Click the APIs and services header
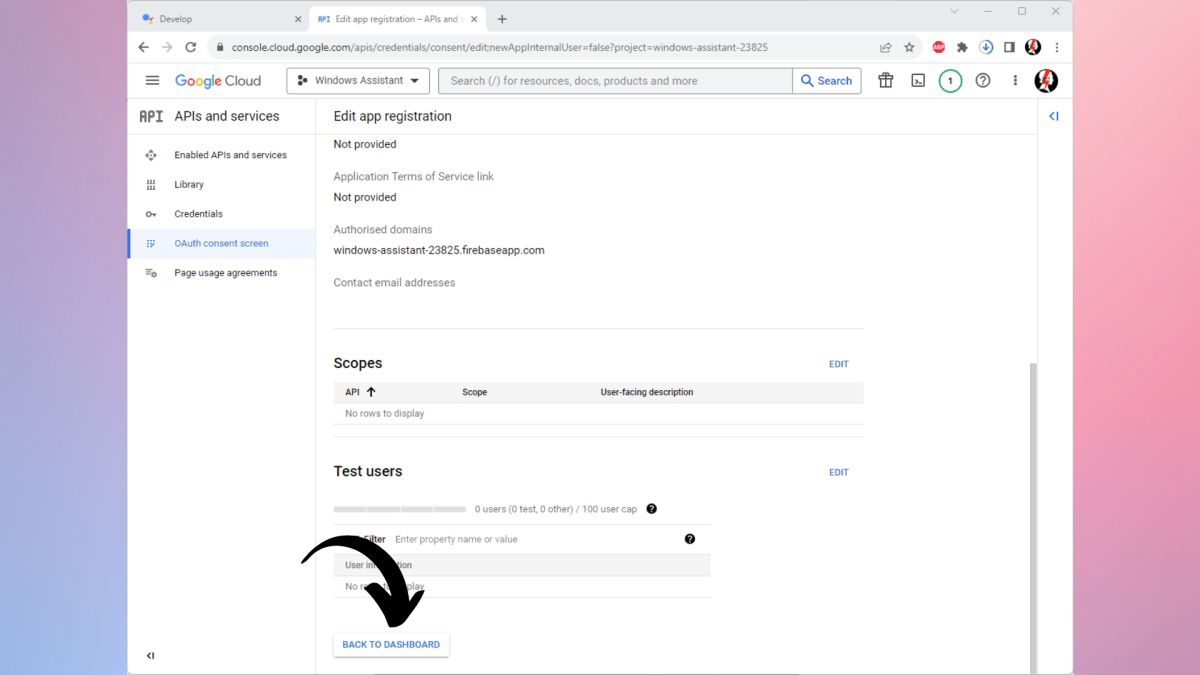 pyautogui.click(x=227, y=116)
